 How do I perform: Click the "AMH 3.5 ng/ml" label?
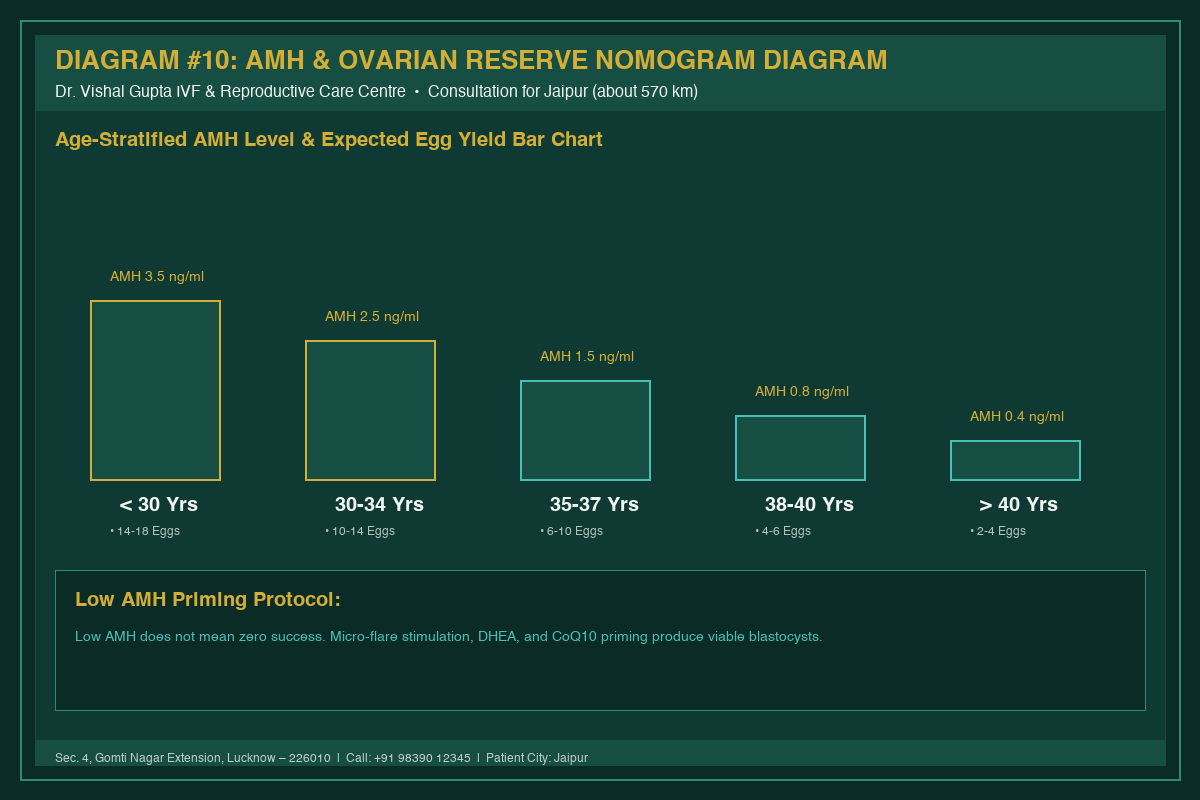tap(157, 277)
